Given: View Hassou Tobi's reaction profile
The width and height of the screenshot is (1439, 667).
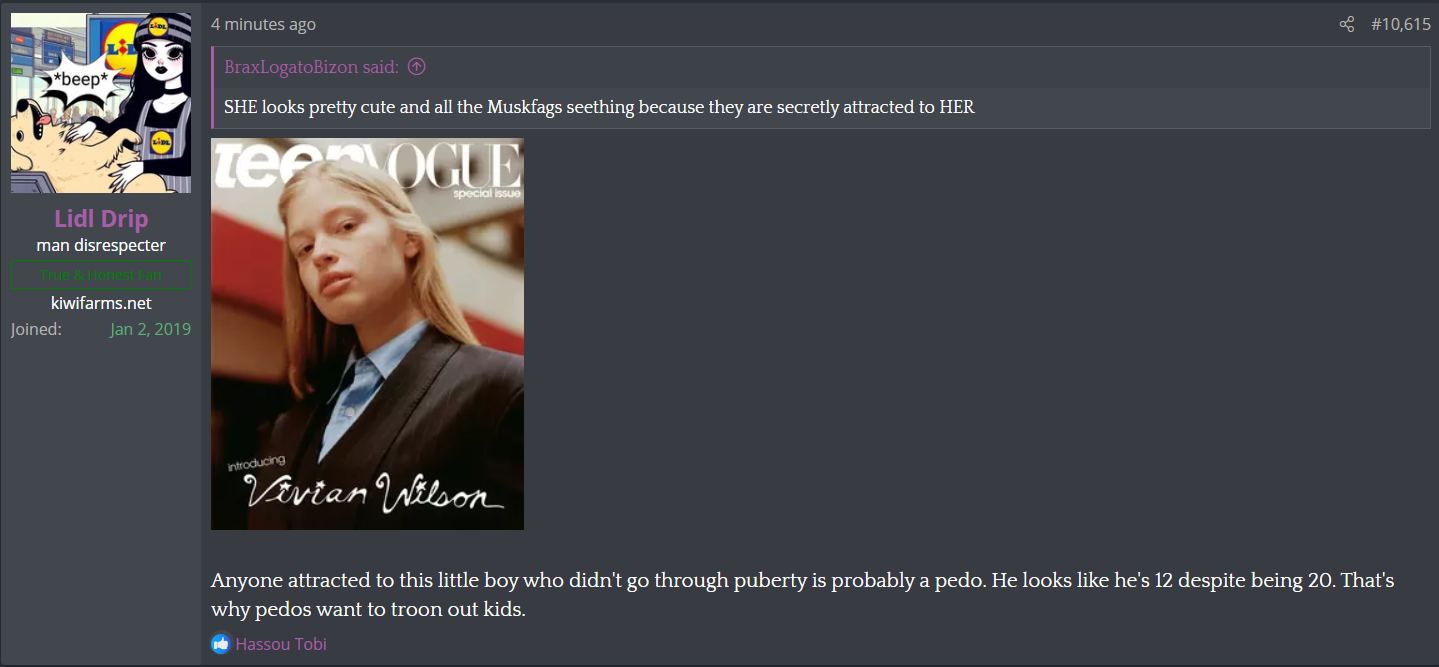Looking at the screenshot, I should (x=281, y=644).
